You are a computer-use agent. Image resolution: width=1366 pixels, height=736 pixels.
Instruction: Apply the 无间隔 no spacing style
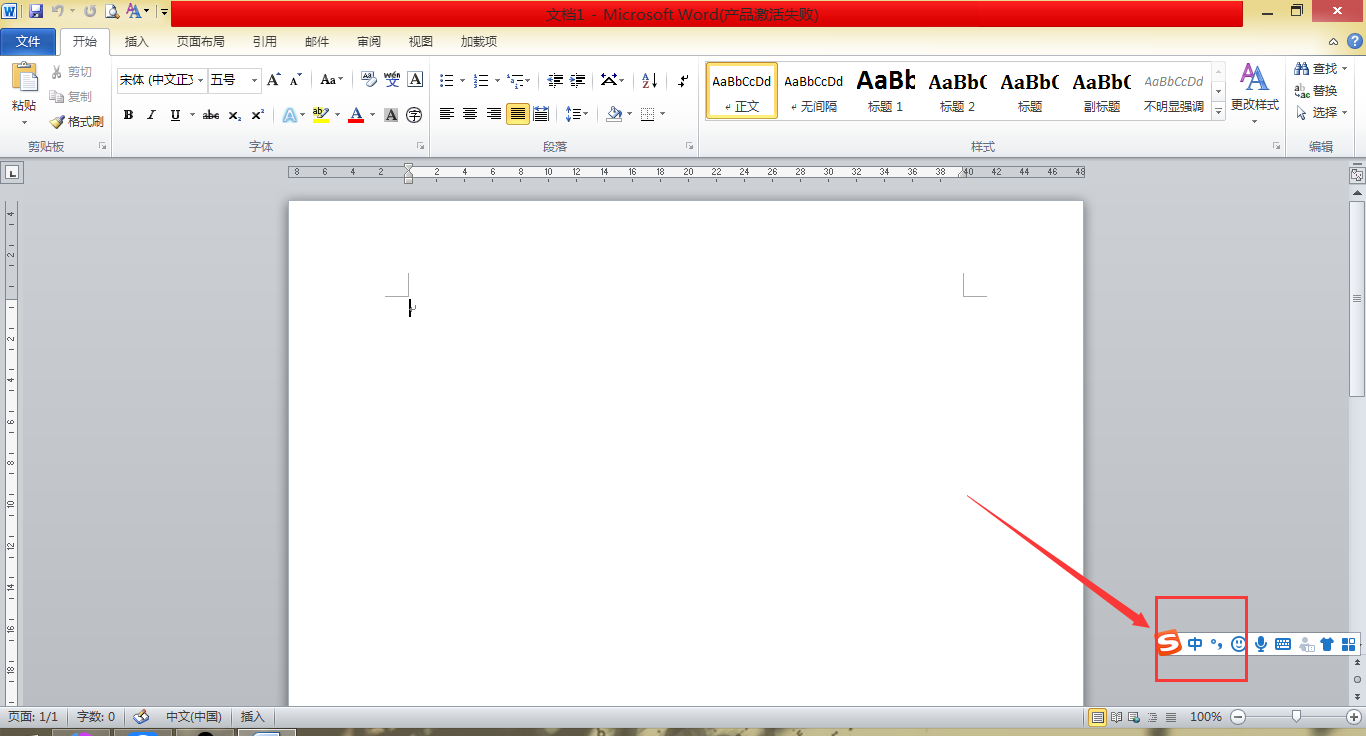coord(814,91)
